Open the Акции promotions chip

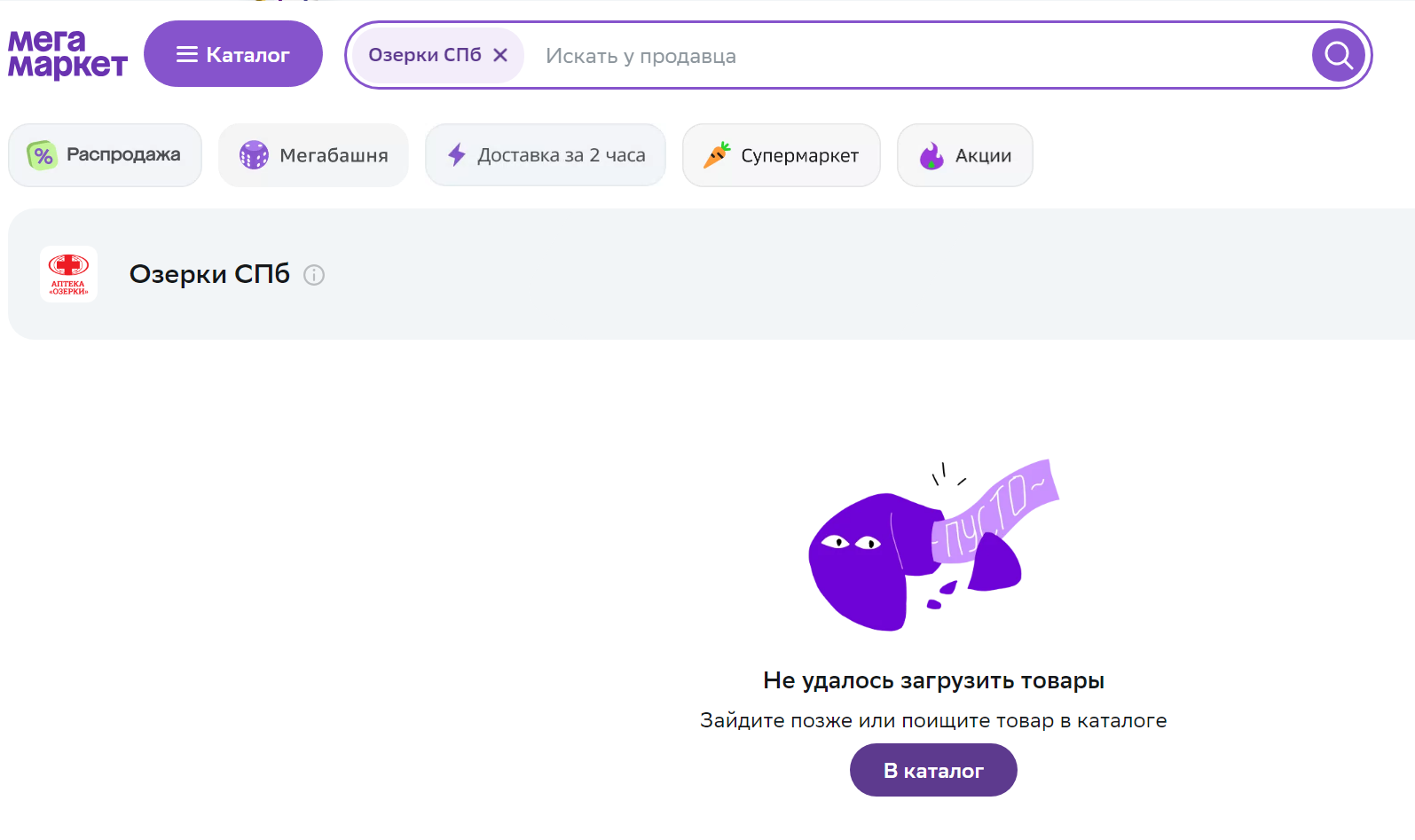point(965,155)
